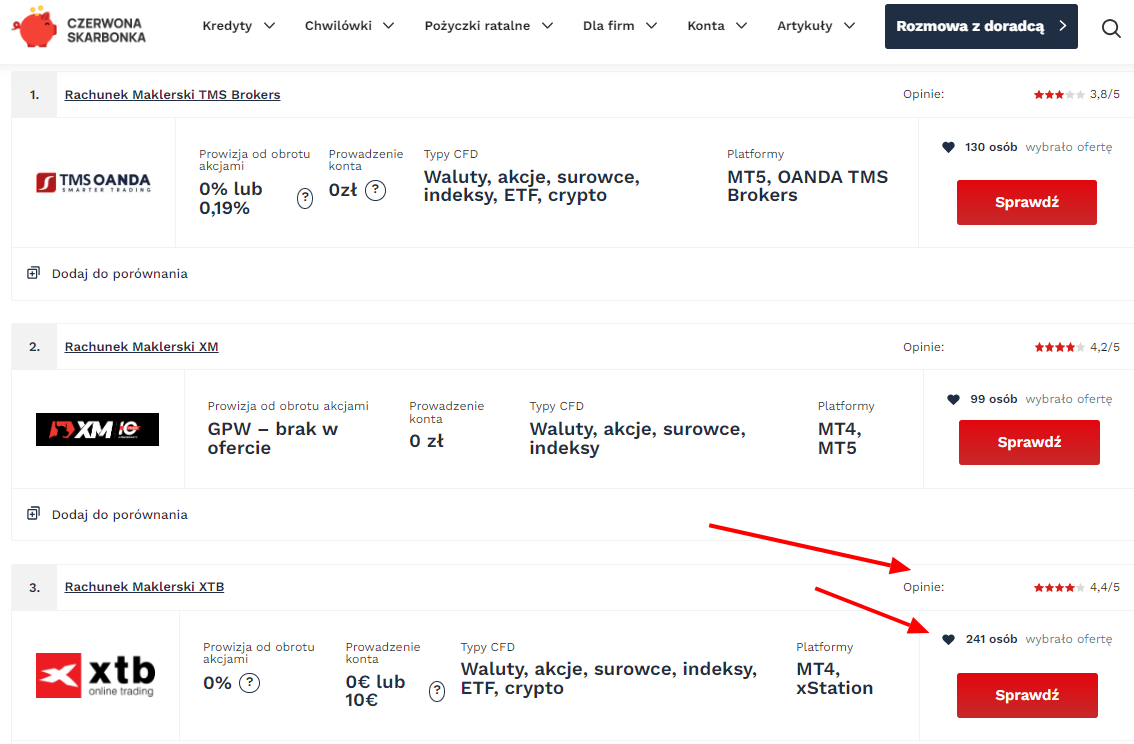The image size is (1134, 744).
Task: Click '0 zł' account fee in XM row
Action: tap(427, 441)
